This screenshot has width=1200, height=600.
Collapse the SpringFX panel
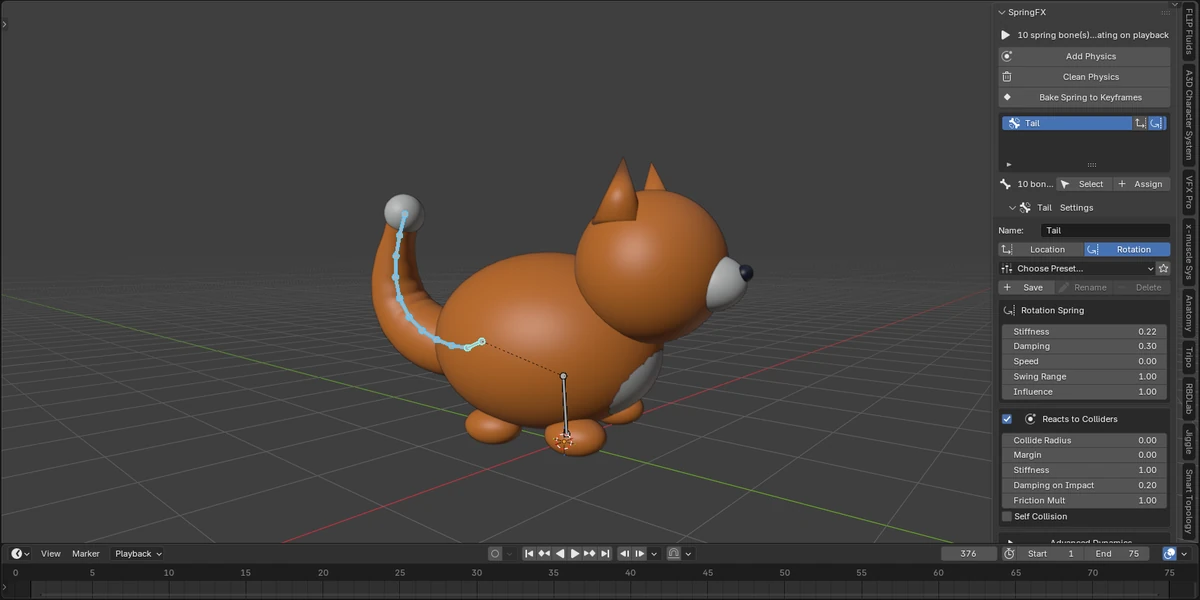pos(1002,12)
